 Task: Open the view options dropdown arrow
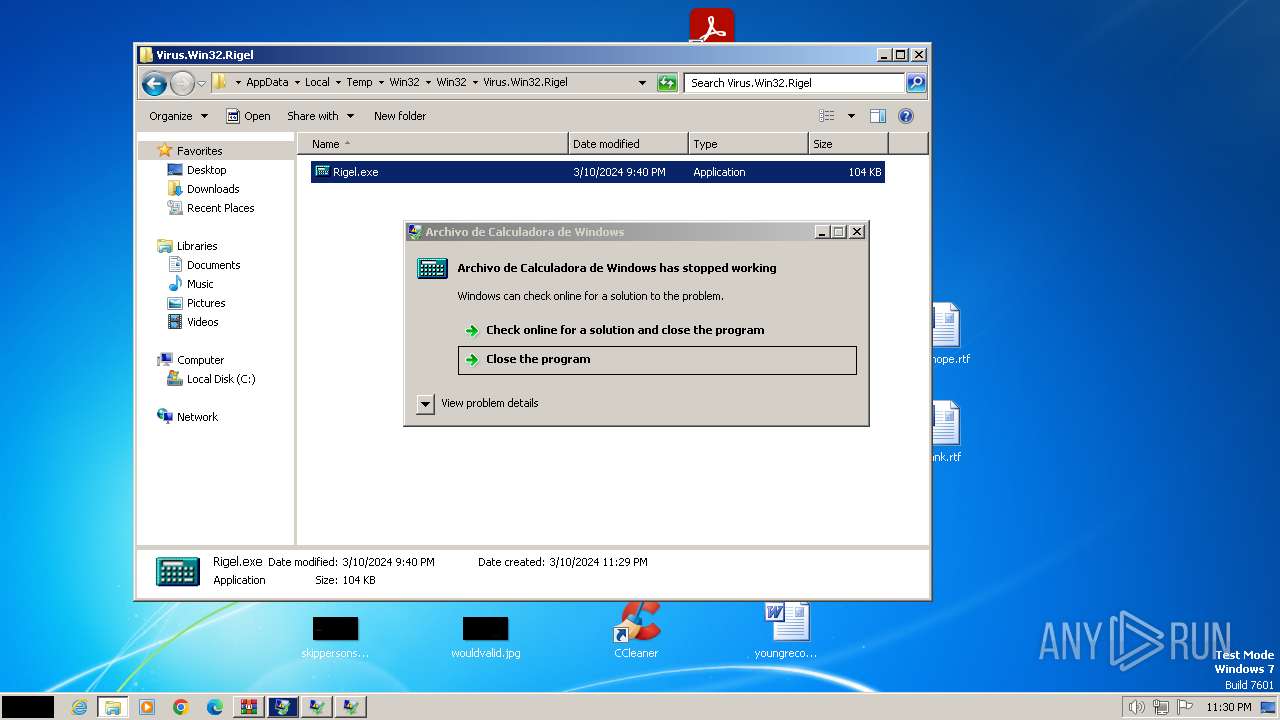pyautogui.click(x=851, y=116)
